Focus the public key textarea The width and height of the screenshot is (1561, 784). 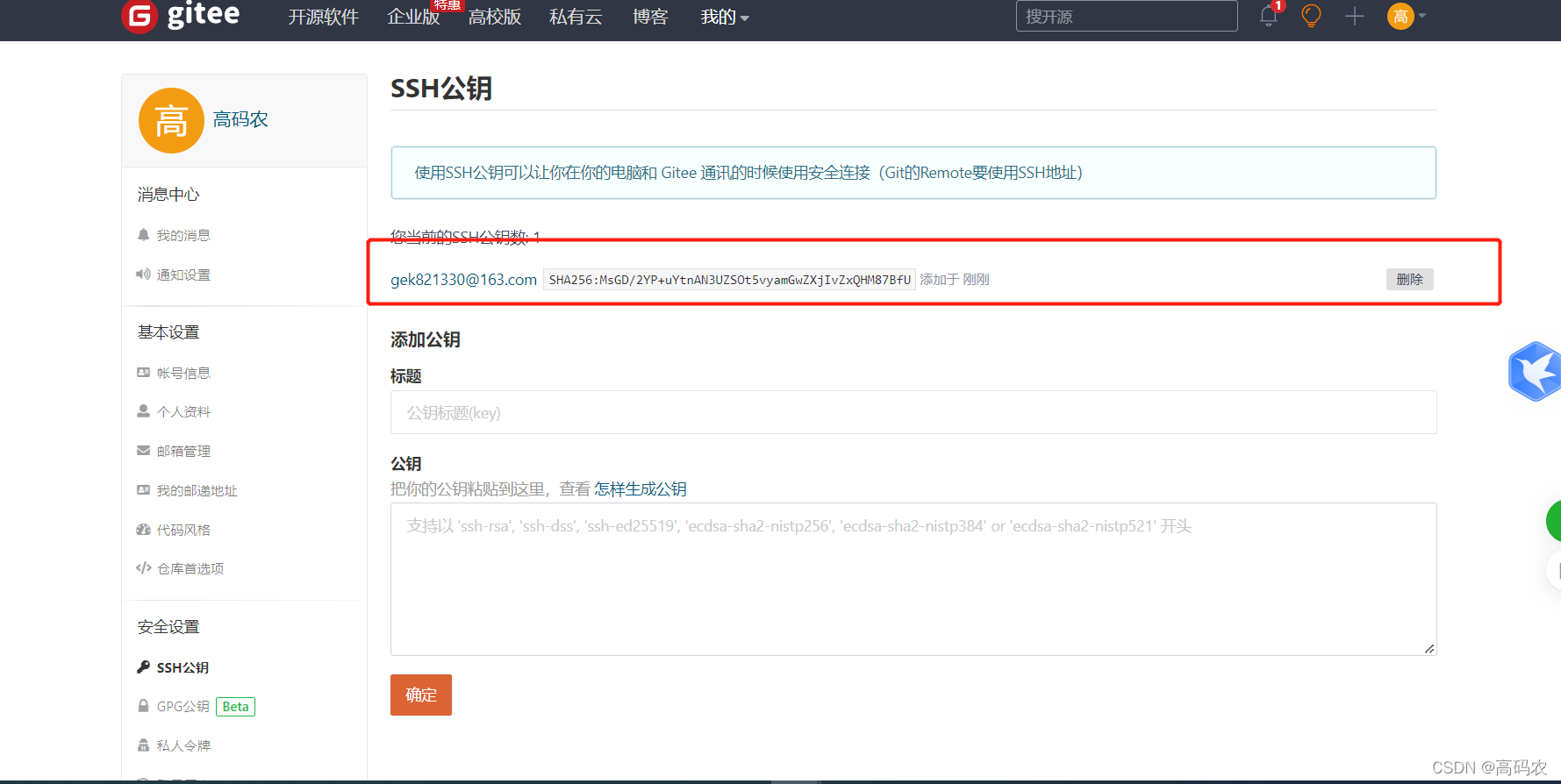coord(913,579)
